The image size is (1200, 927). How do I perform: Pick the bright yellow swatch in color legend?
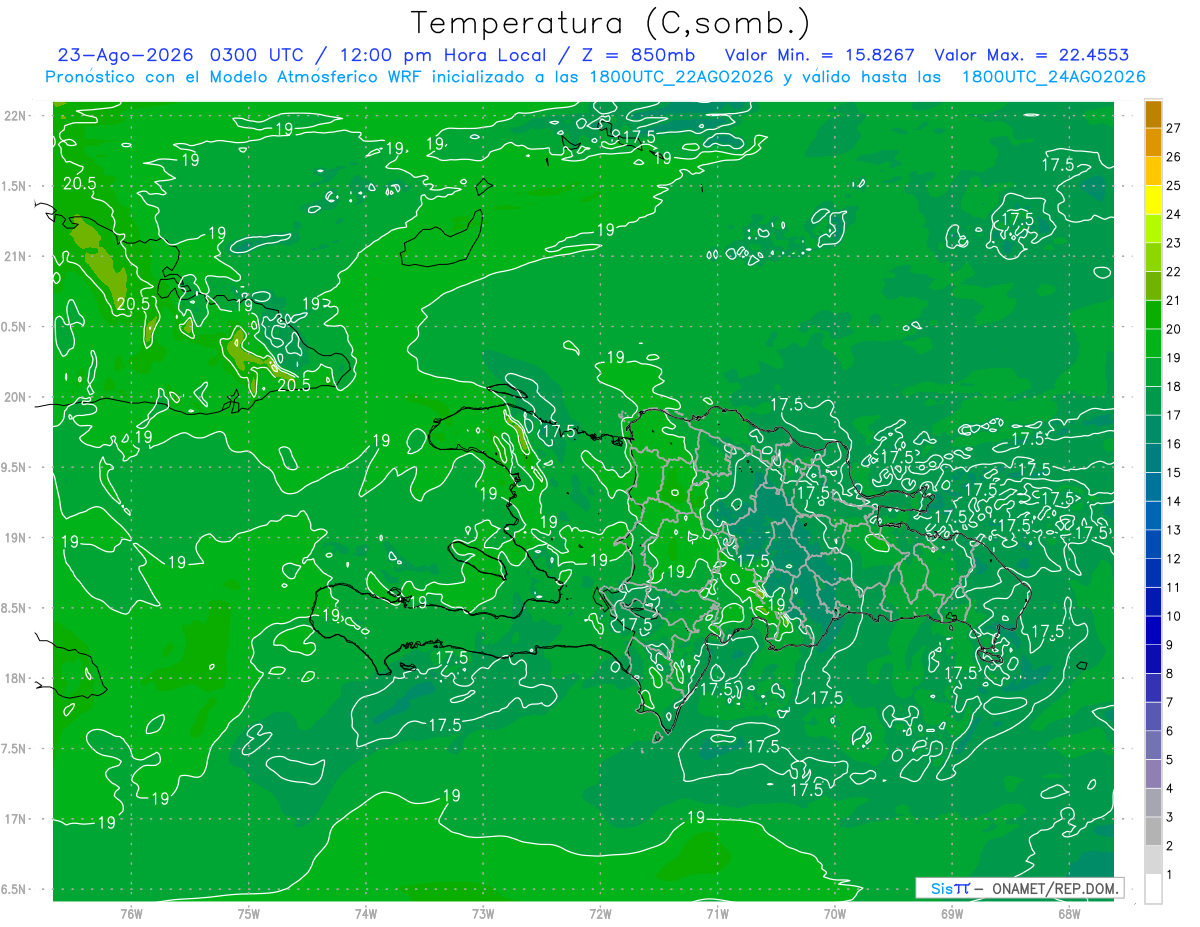point(1153,200)
